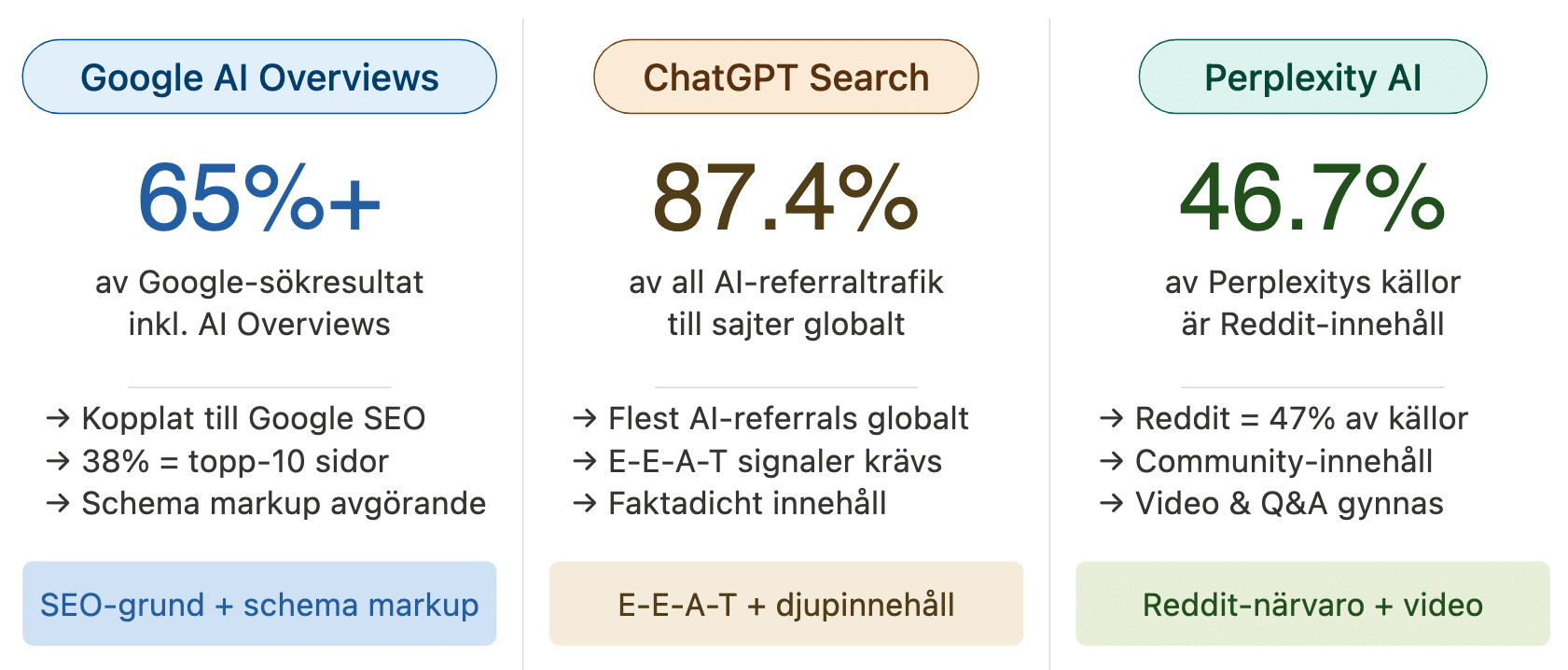Click the ChatGPT Search pill label
Screen dimensions: 1568x670
[785, 77]
